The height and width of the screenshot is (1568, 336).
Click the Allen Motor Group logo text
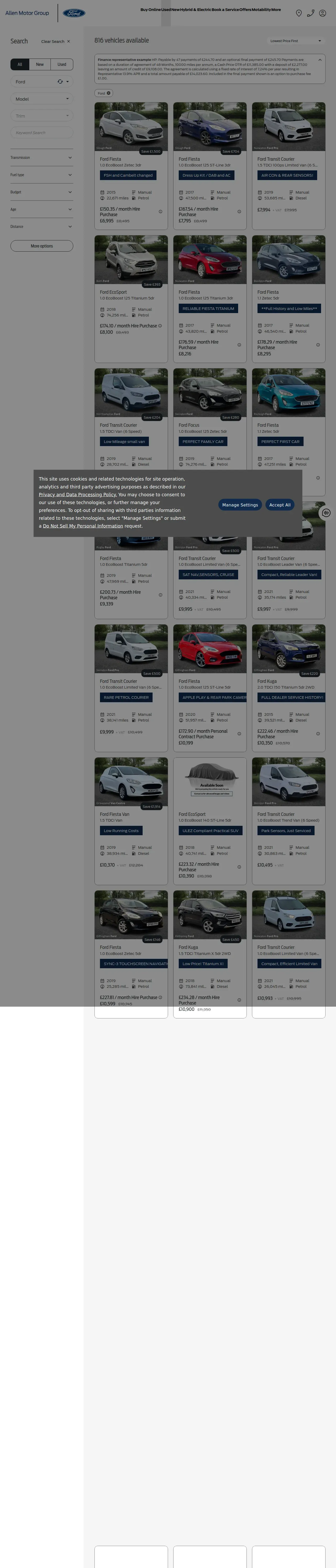[x=27, y=13]
